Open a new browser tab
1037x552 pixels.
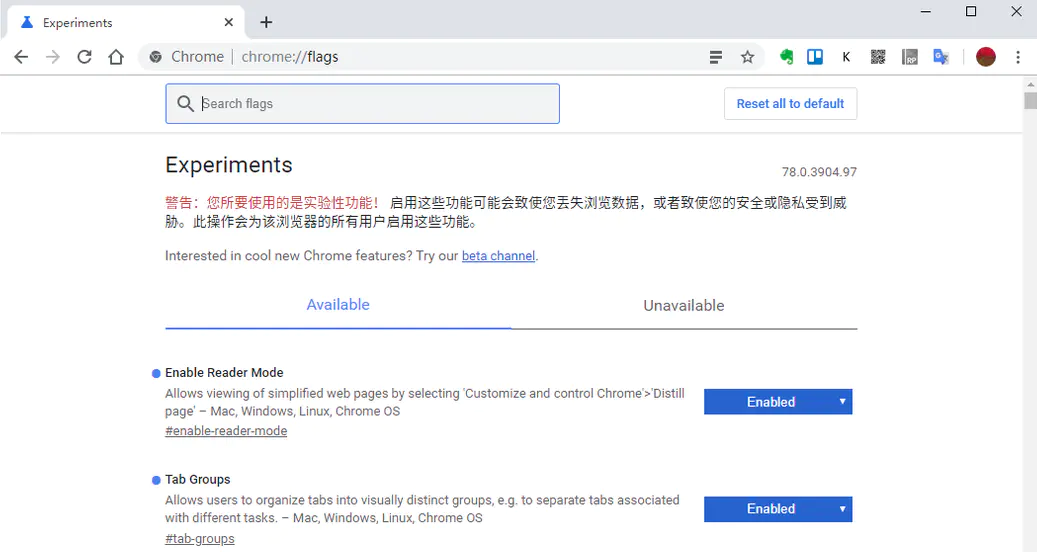(x=266, y=22)
